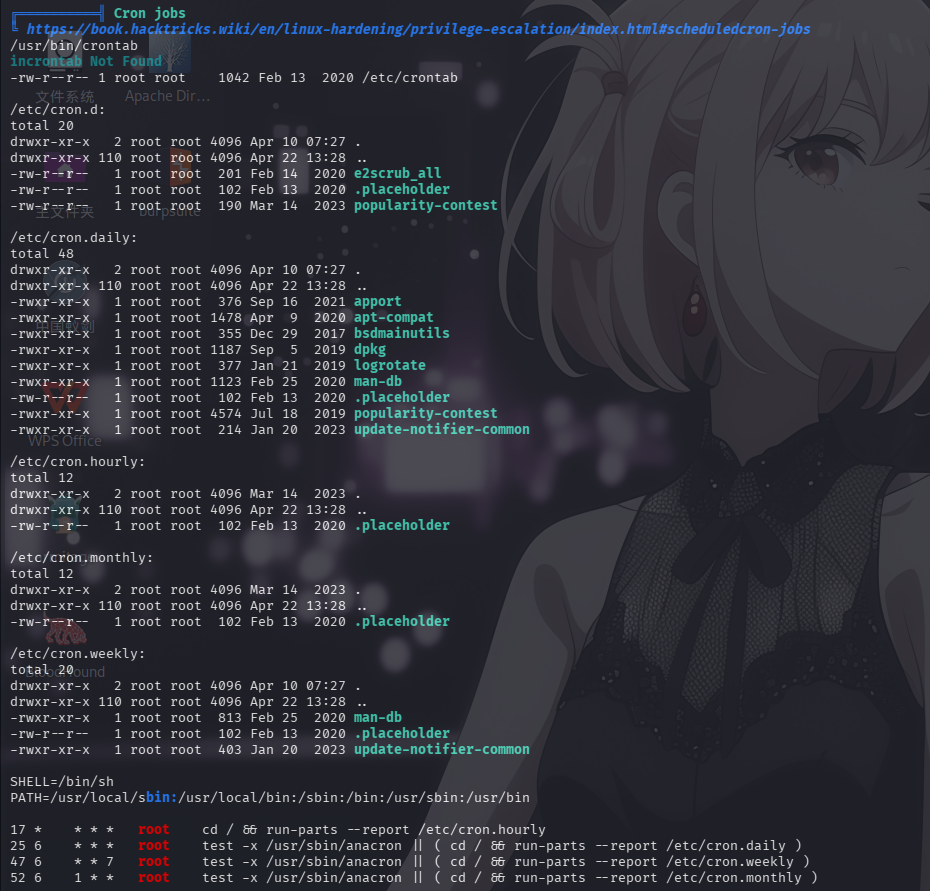Click popularity-contest entry with size 4574
Viewport: 930px width, 891px height.
click(425, 413)
